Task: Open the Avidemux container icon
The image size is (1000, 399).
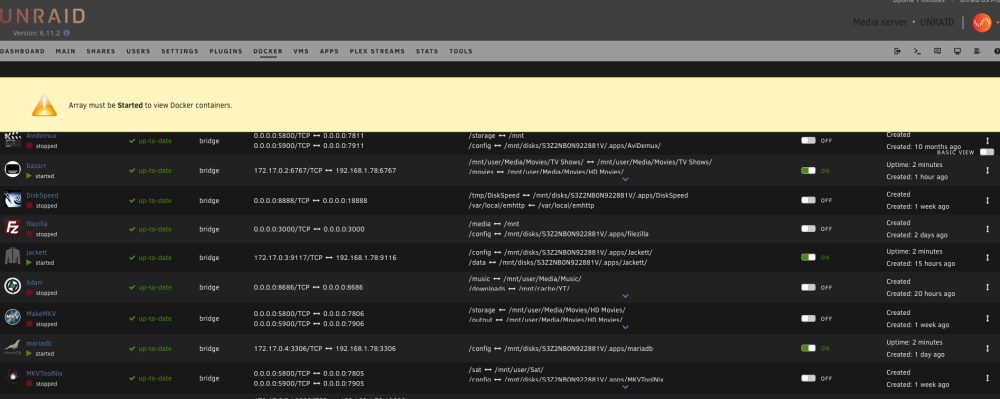Action: pyautogui.click(x=13, y=140)
